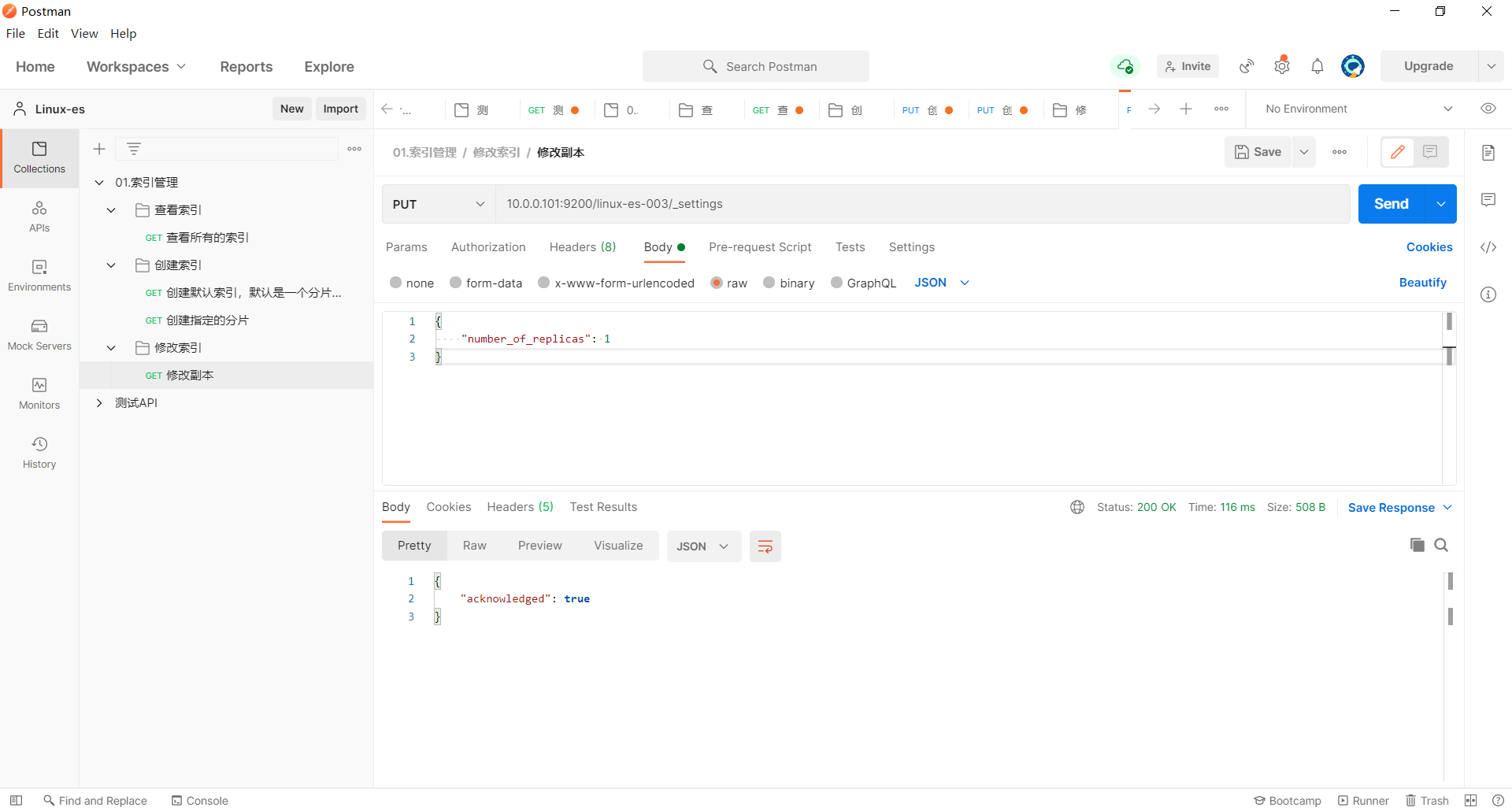Open the response JSON format dropdown
This screenshot has height=811, width=1512.
click(x=704, y=546)
